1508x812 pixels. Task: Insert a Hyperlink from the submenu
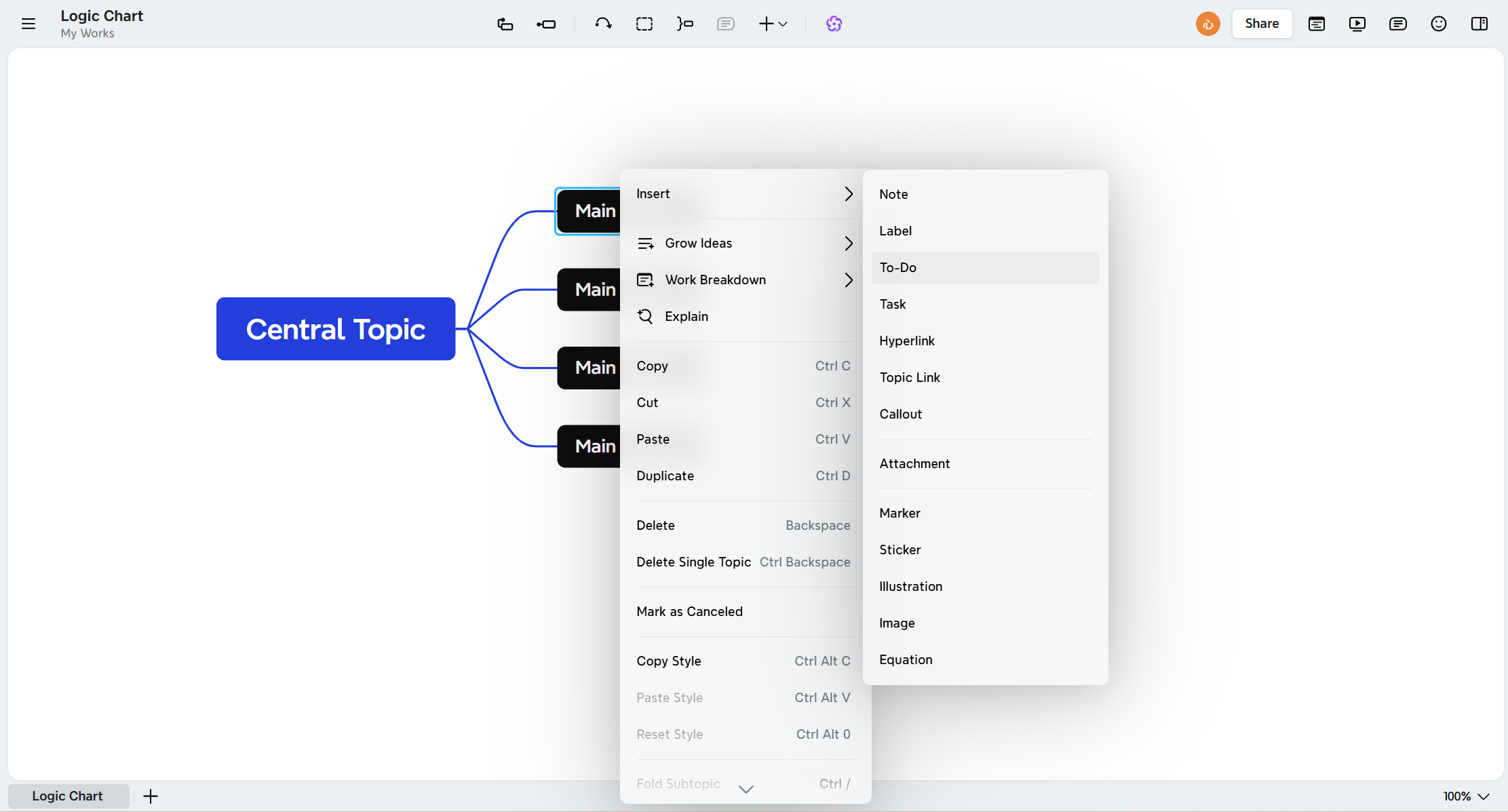(x=985, y=341)
